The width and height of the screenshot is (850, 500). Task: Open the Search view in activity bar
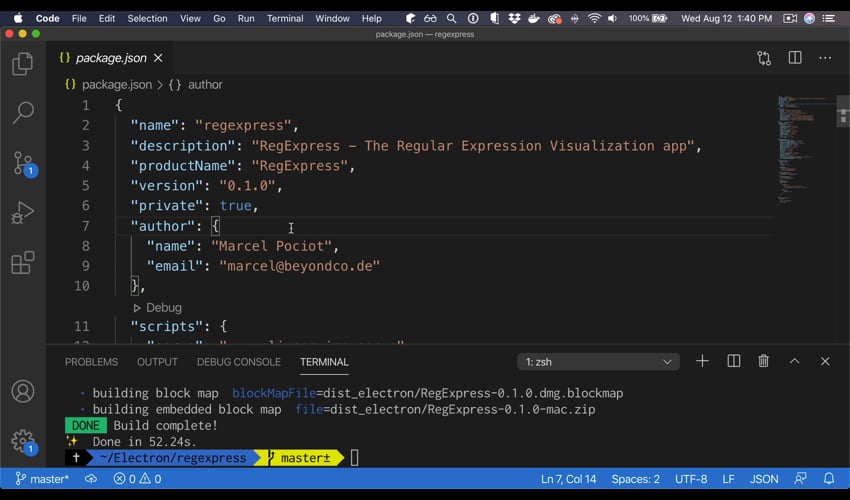click(x=23, y=113)
